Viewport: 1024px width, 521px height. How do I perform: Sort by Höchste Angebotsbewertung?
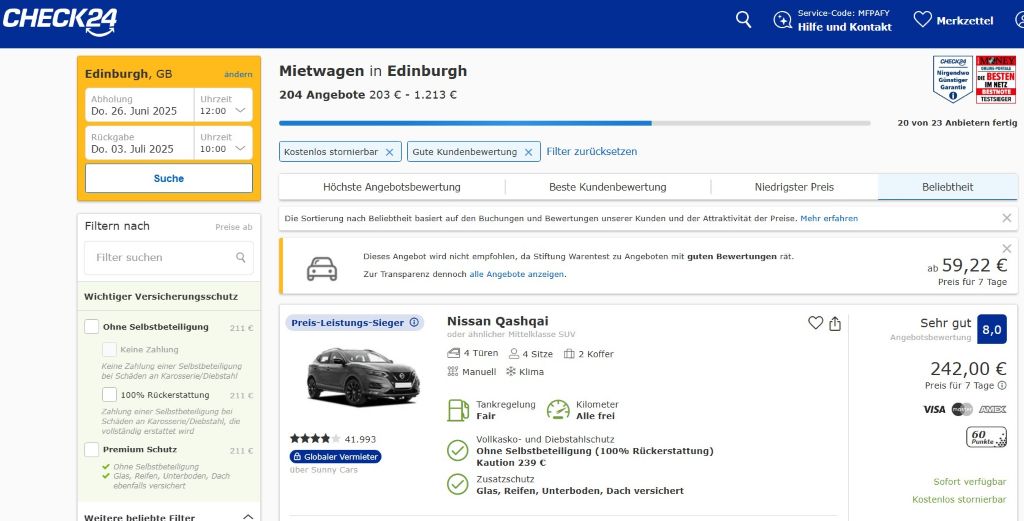pyautogui.click(x=392, y=187)
